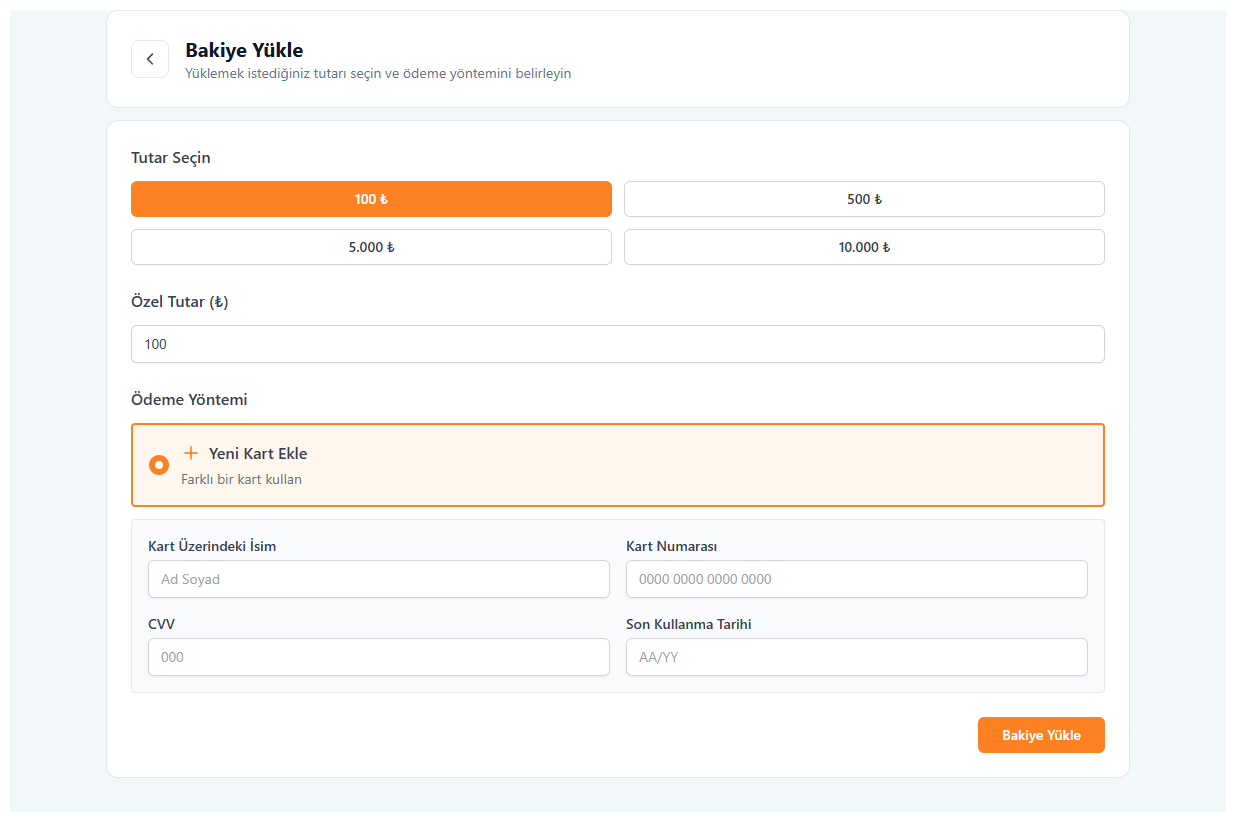Pick the 5.000 ₺ amount button
This screenshot has width=1238, height=831.
pyautogui.click(x=371, y=247)
